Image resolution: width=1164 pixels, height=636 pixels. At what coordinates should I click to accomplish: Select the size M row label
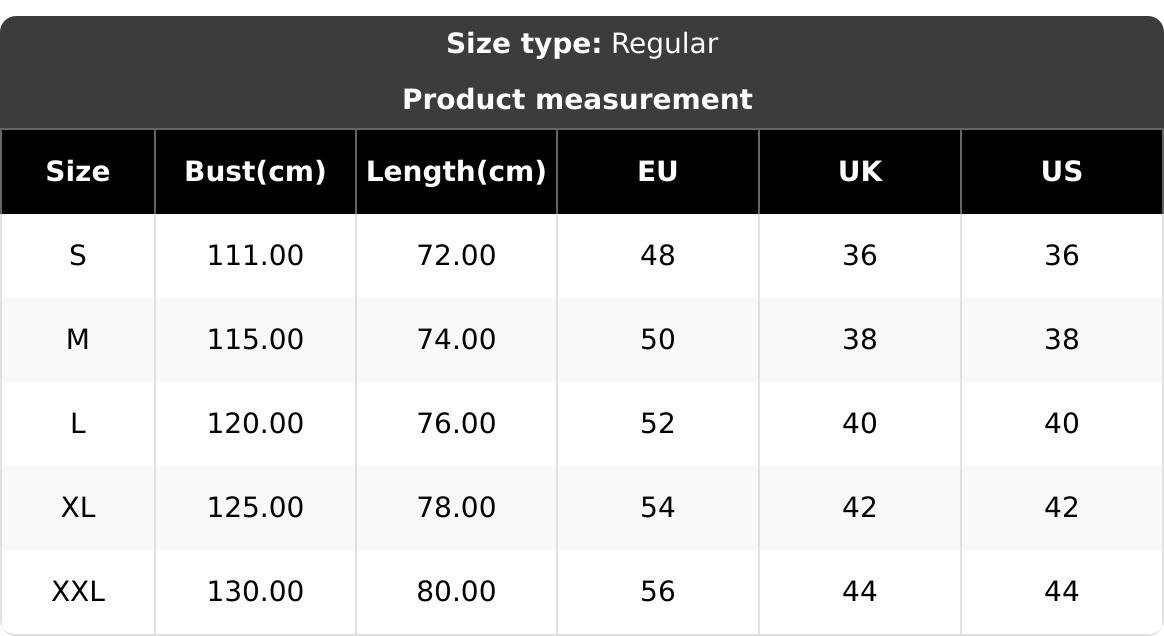pos(78,340)
